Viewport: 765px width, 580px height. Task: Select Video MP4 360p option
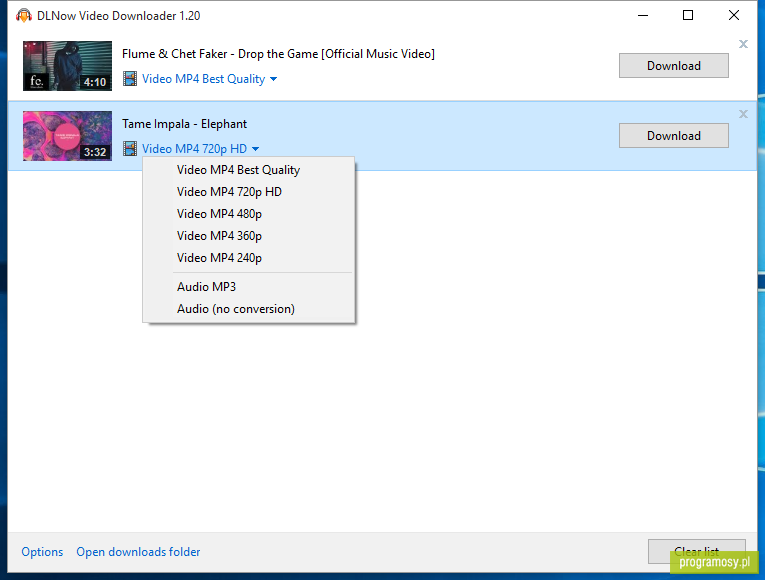tap(249, 236)
